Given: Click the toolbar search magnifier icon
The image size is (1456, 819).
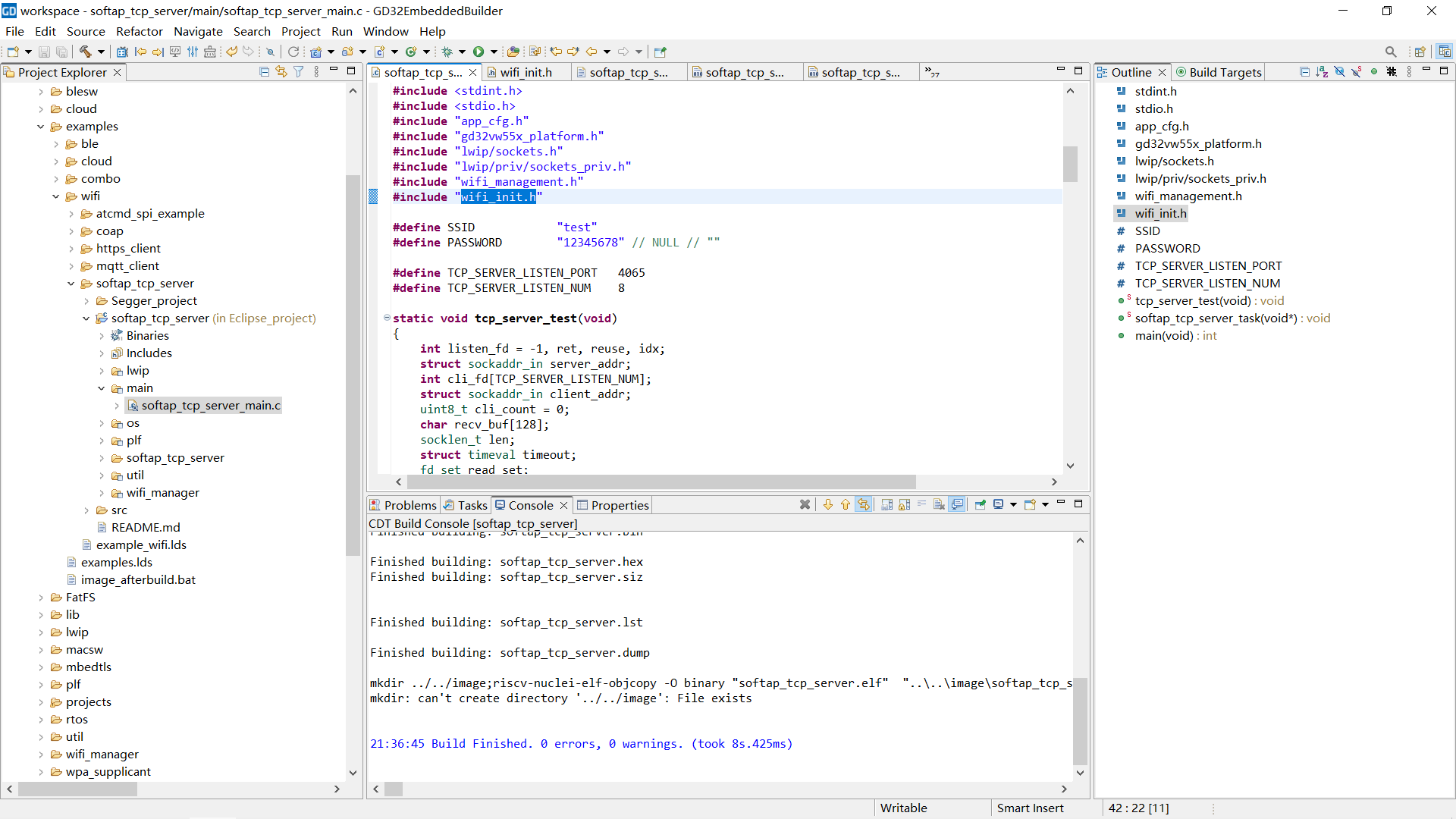Looking at the screenshot, I should click(x=1390, y=52).
